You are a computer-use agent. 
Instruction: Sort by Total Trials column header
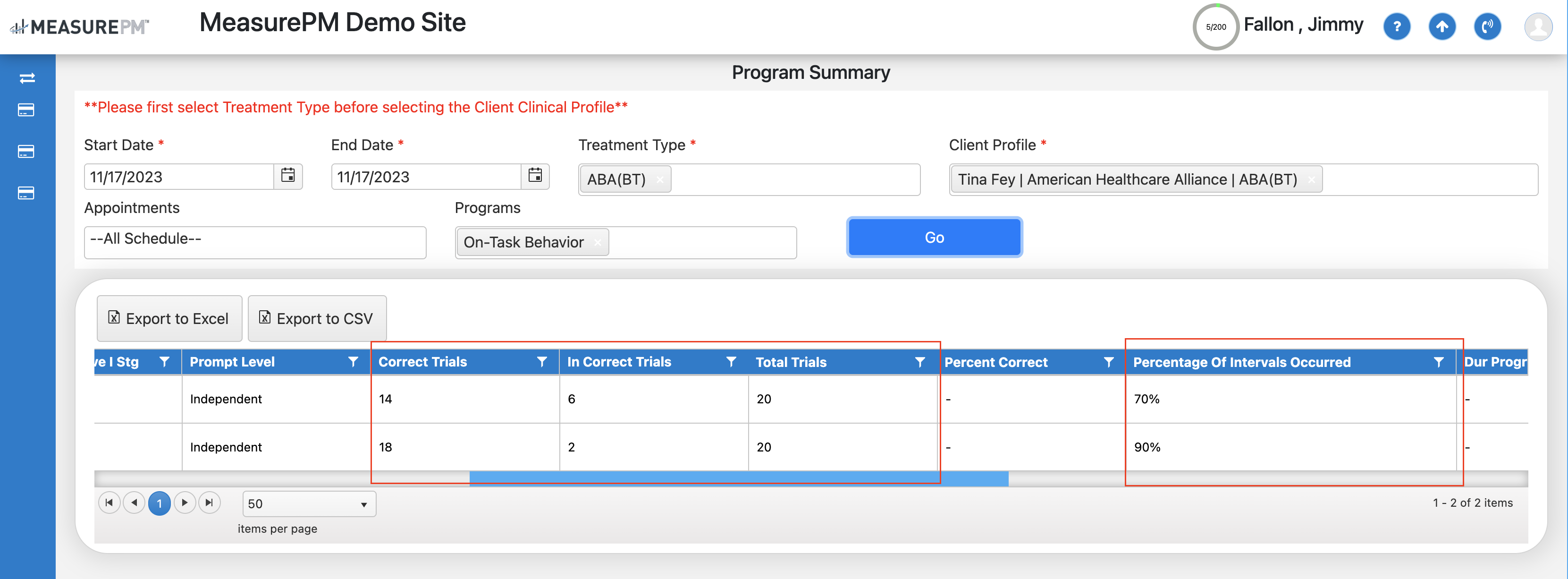pyautogui.click(x=791, y=362)
